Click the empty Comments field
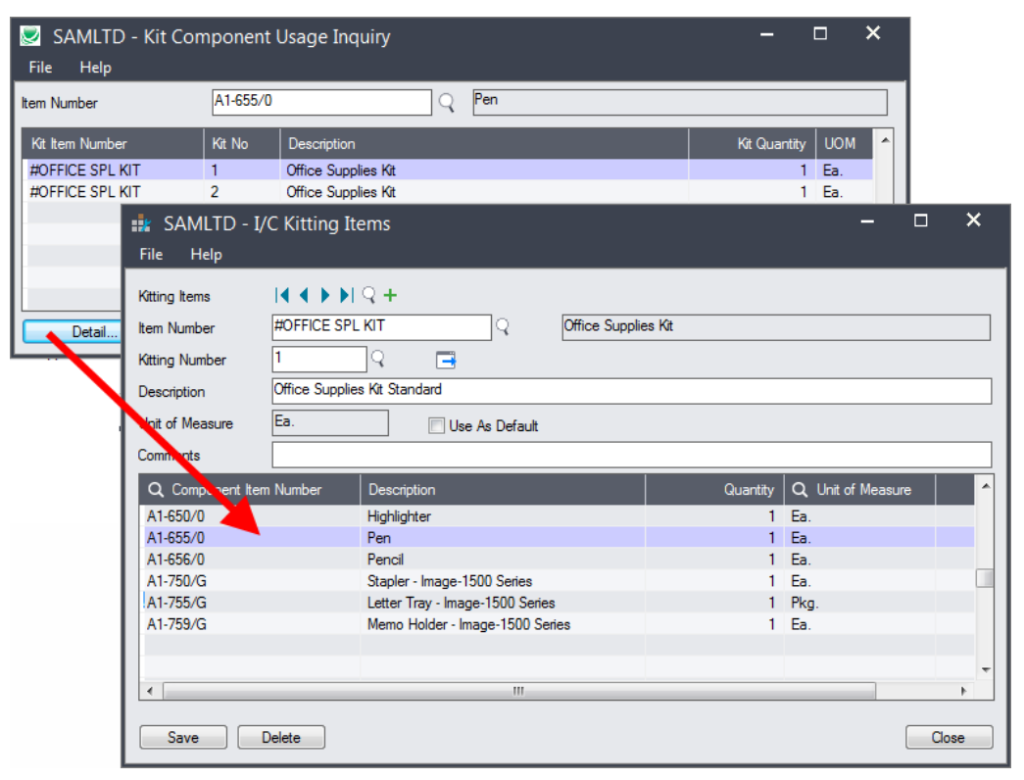Viewport: 1024px width, 780px height. (x=632, y=455)
